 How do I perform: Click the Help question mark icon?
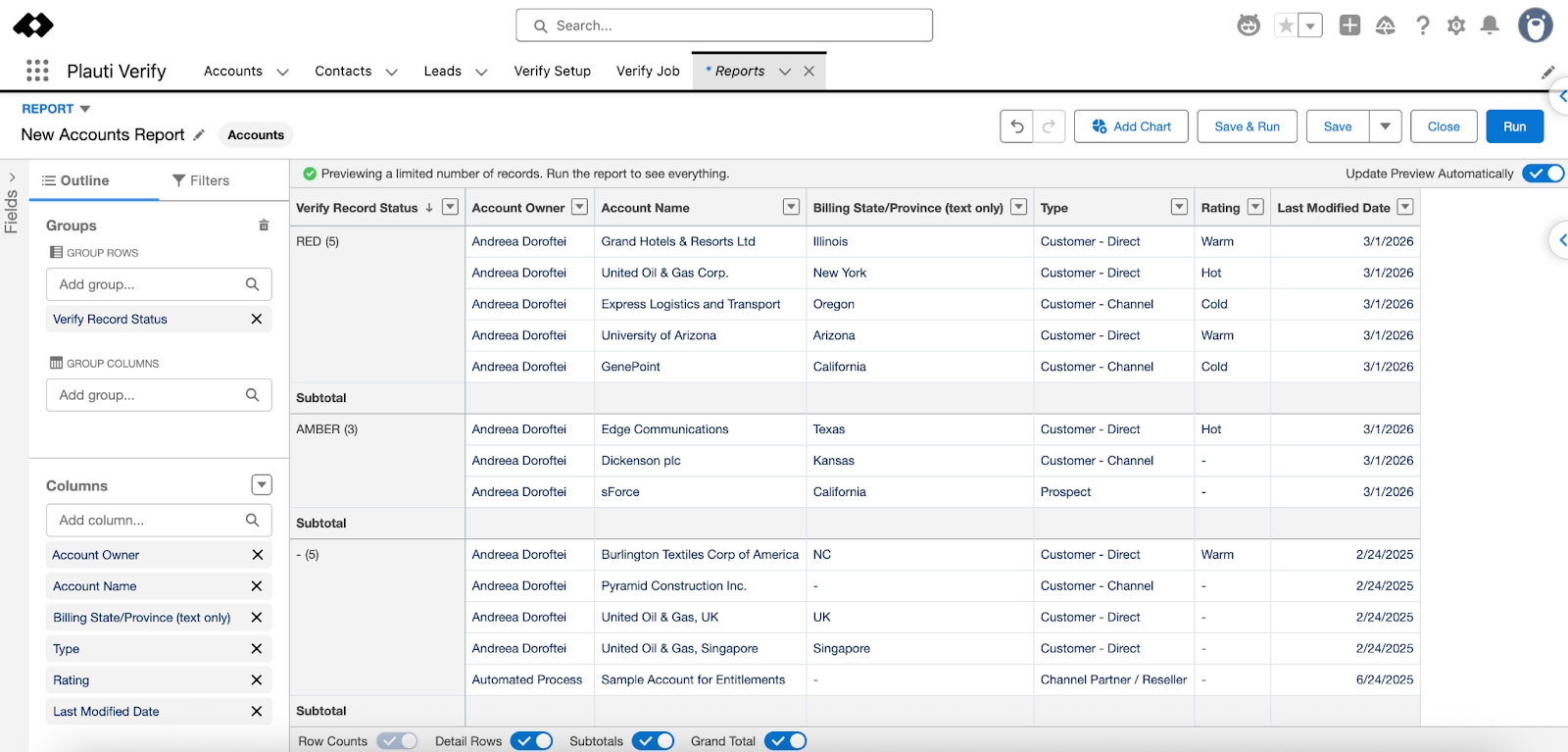tap(1422, 25)
